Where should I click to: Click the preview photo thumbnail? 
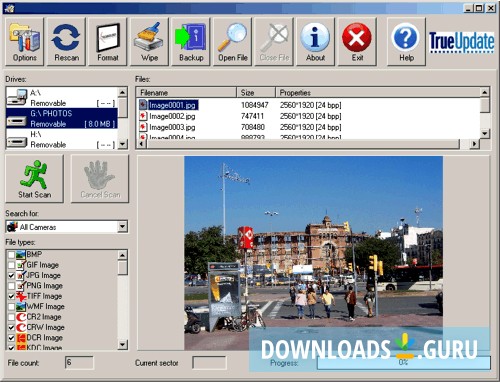[313, 253]
